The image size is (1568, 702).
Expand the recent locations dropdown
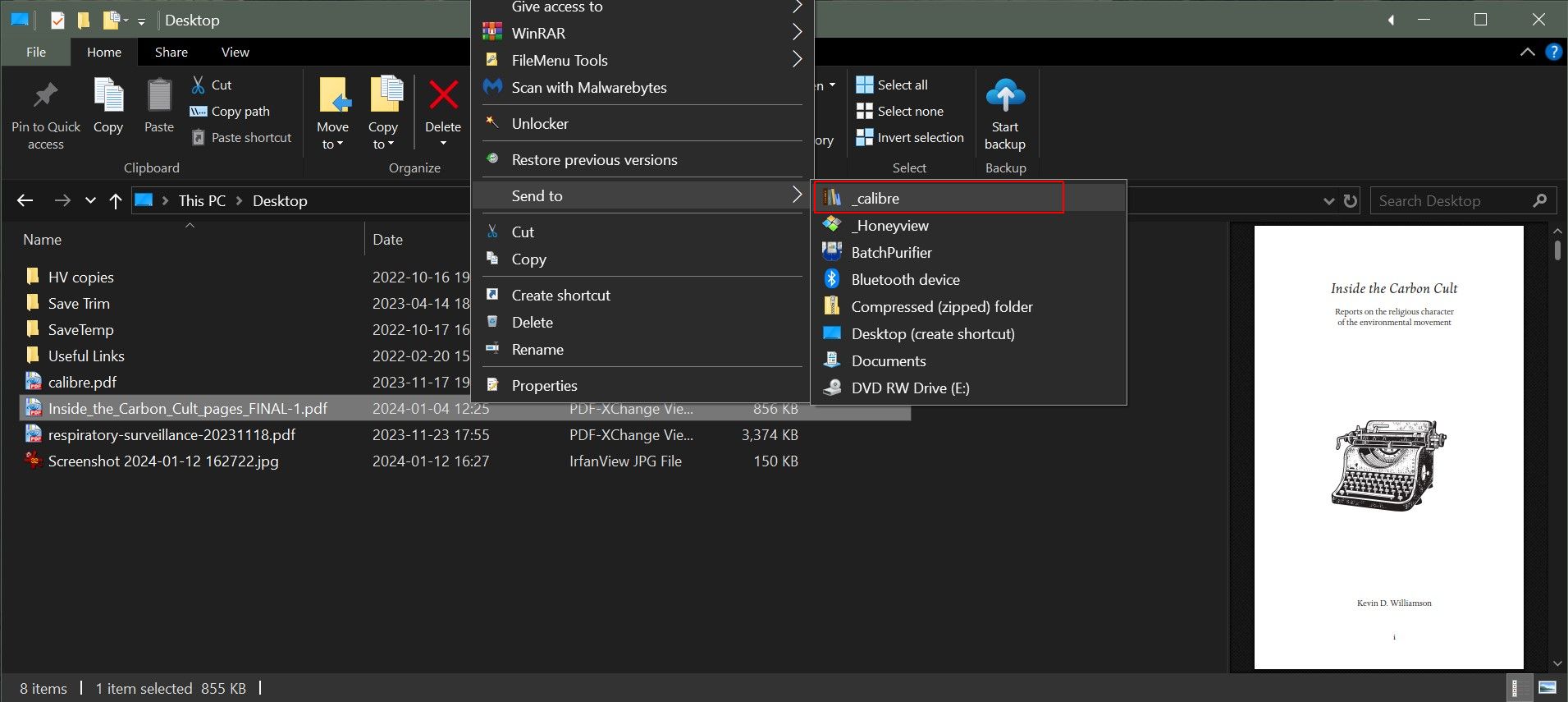pyautogui.click(x=90, y=200)
